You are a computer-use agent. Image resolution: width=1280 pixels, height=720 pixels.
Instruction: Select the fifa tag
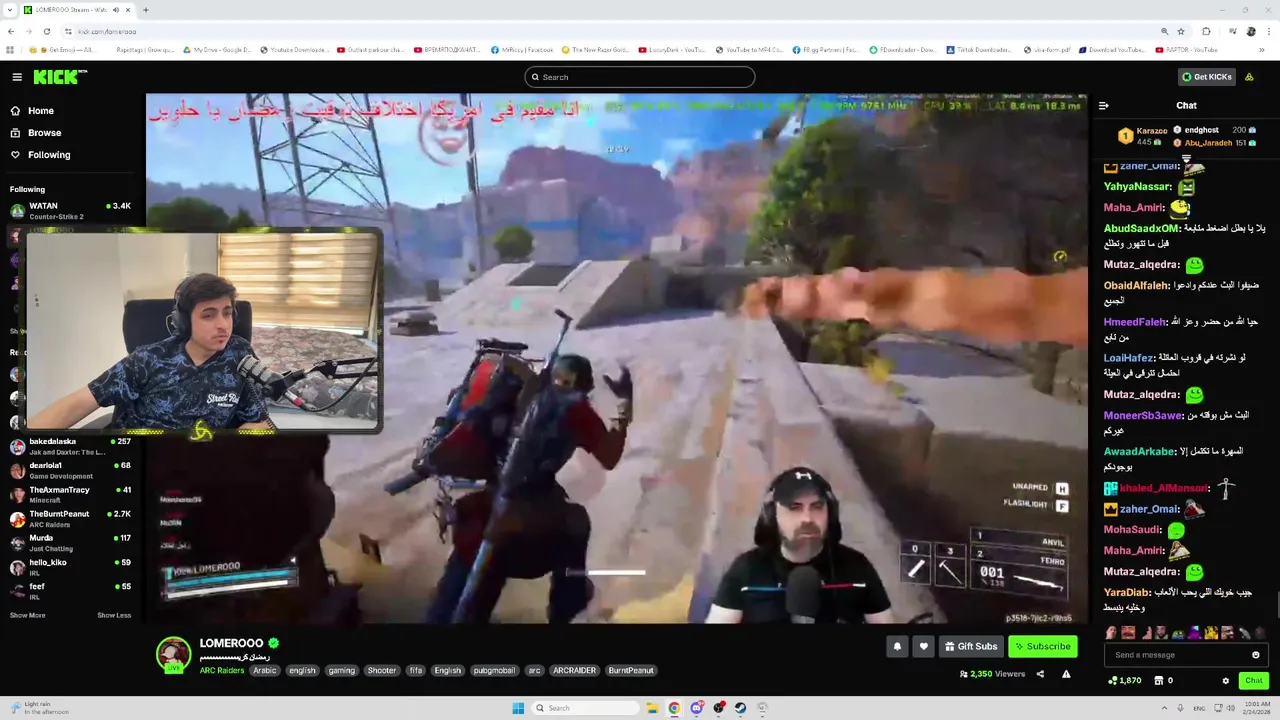(415, 670)
